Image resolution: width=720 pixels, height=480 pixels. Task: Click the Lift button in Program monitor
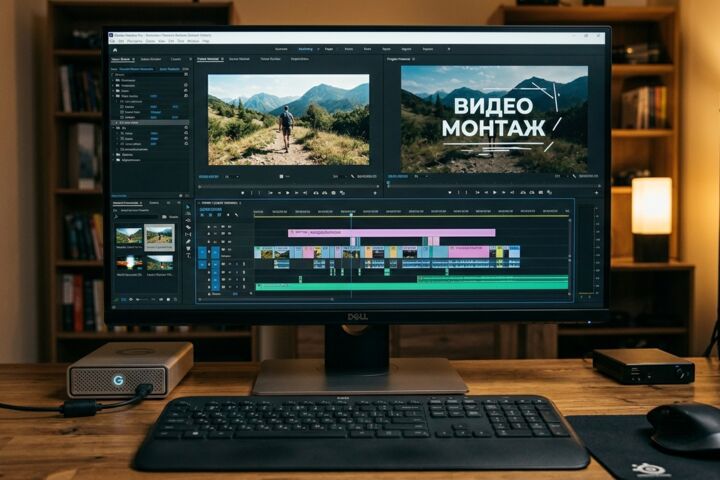click(x=523, y=193)
